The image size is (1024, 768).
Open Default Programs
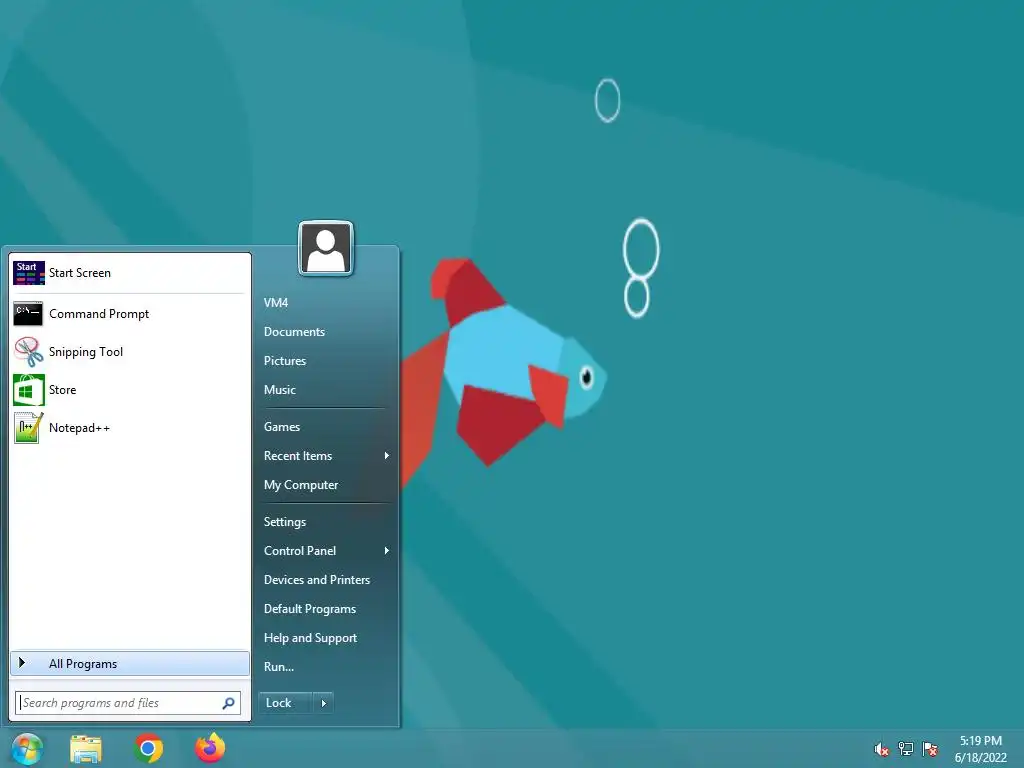click(310, 609)
